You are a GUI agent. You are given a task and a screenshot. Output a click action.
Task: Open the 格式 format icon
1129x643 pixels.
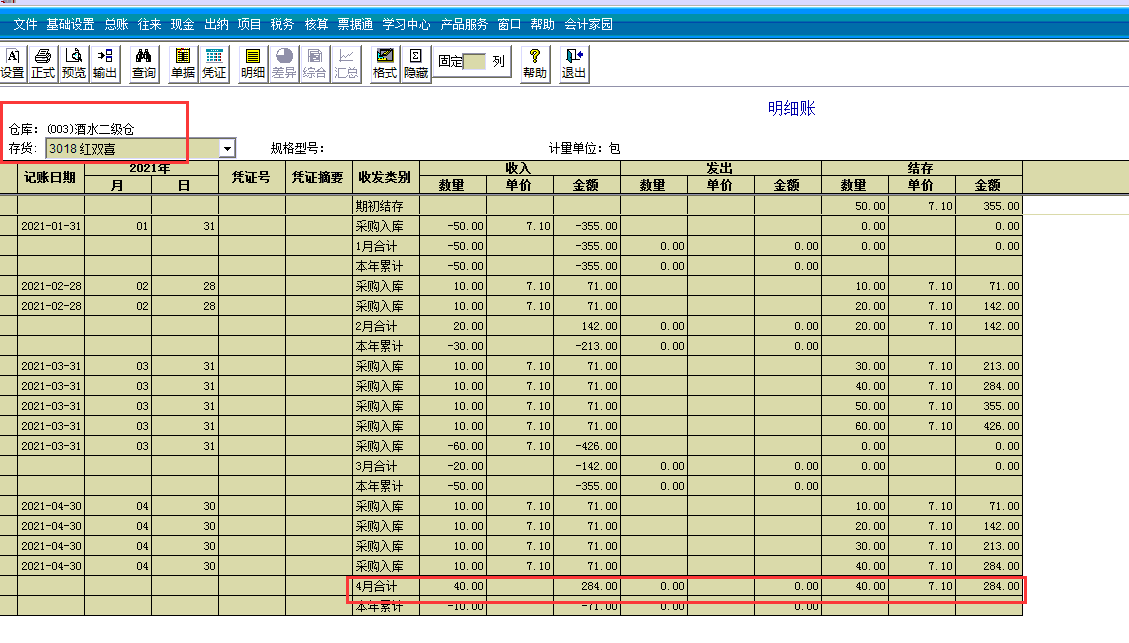pyautogui.click(x=384, y=64)
